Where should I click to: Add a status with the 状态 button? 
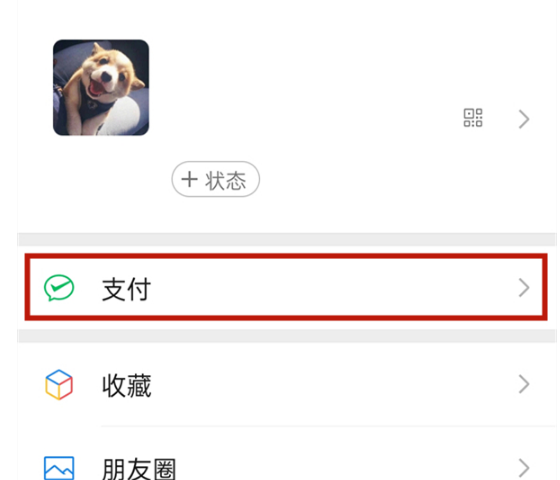point(215,179)
